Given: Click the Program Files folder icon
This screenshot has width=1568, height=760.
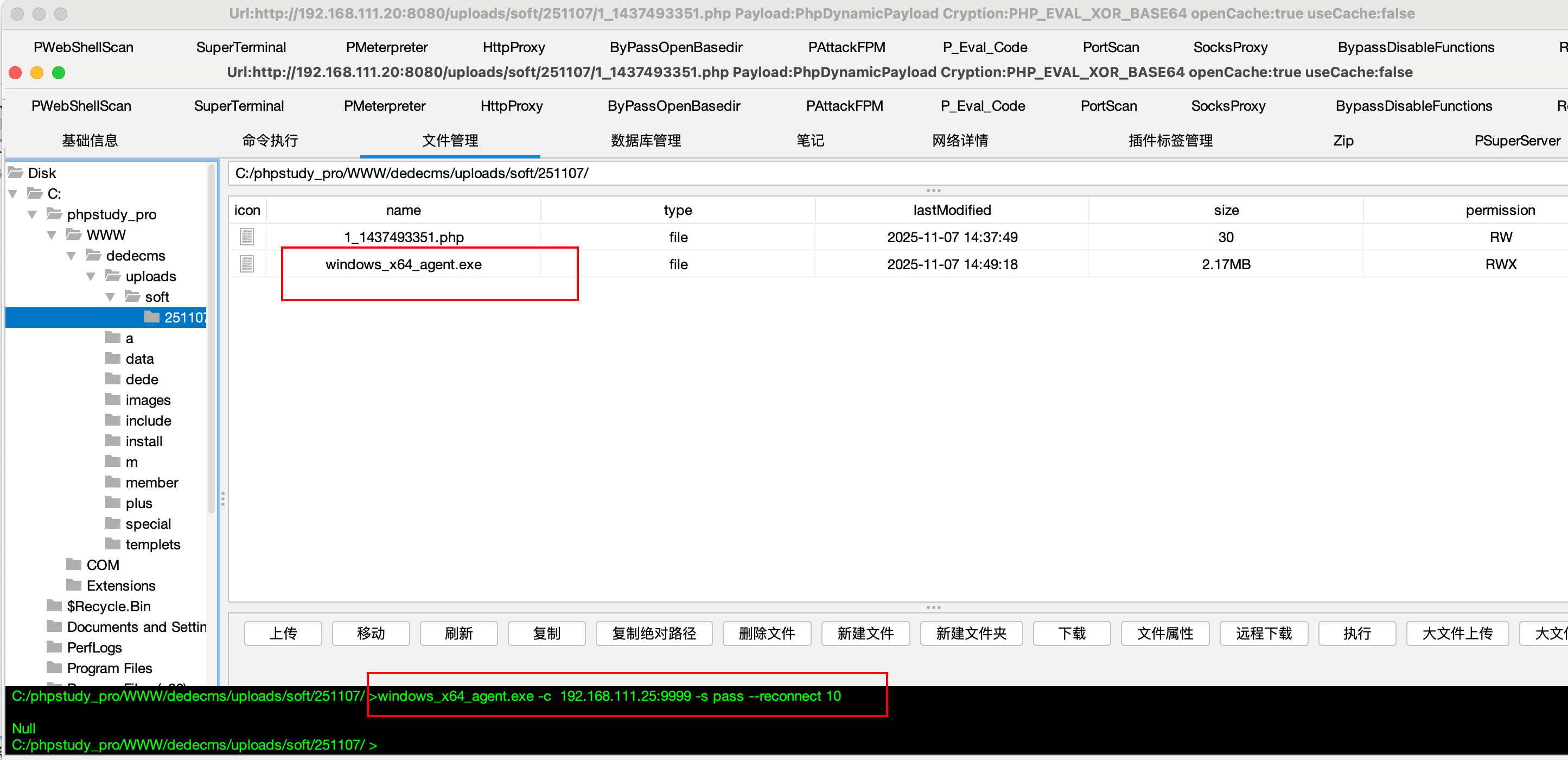Looking at the screenshot, I should [x=54, y=667].
